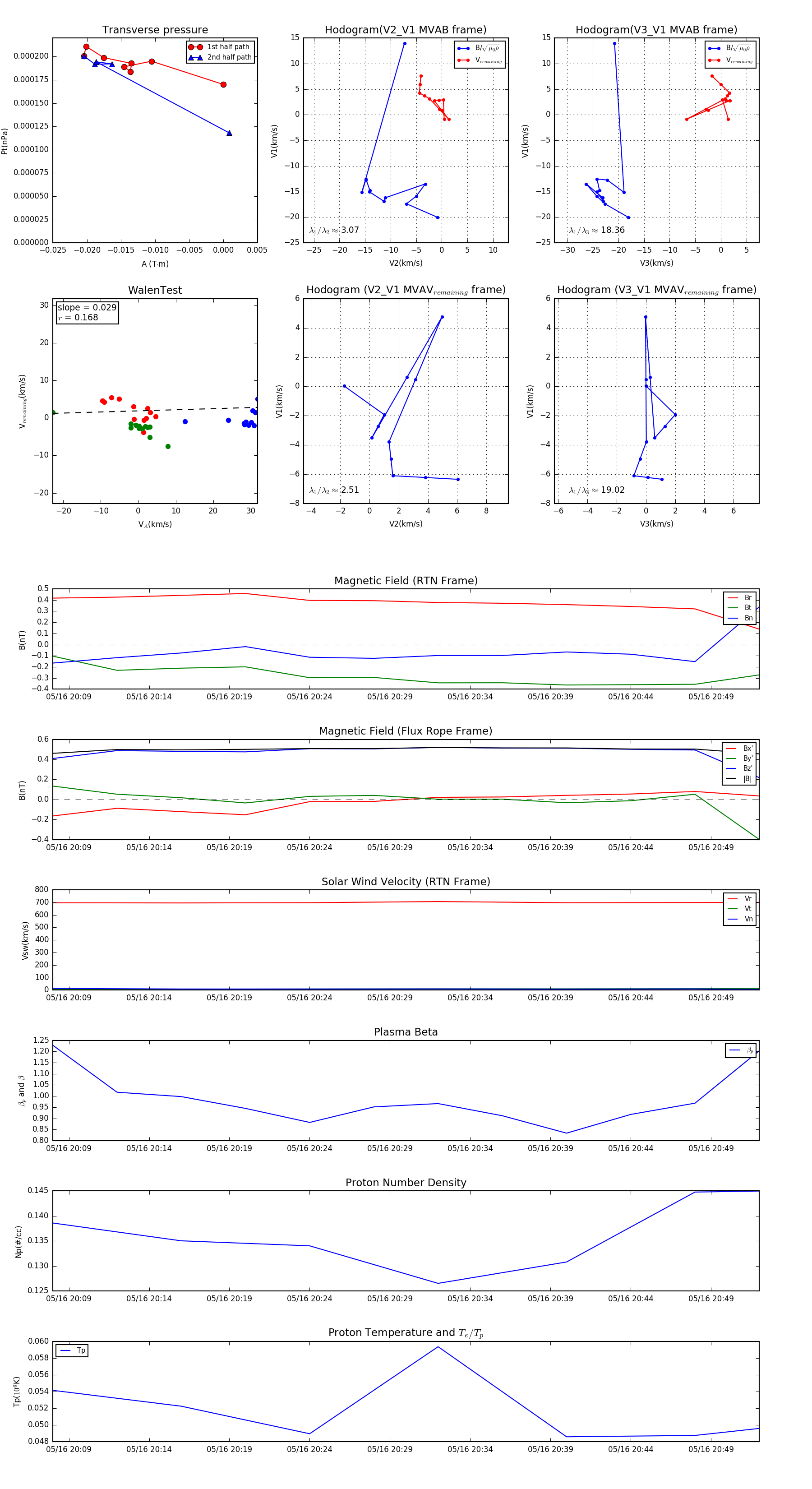
Task: Click the "r = 0.168" annotation
Action: click(78, 317)
